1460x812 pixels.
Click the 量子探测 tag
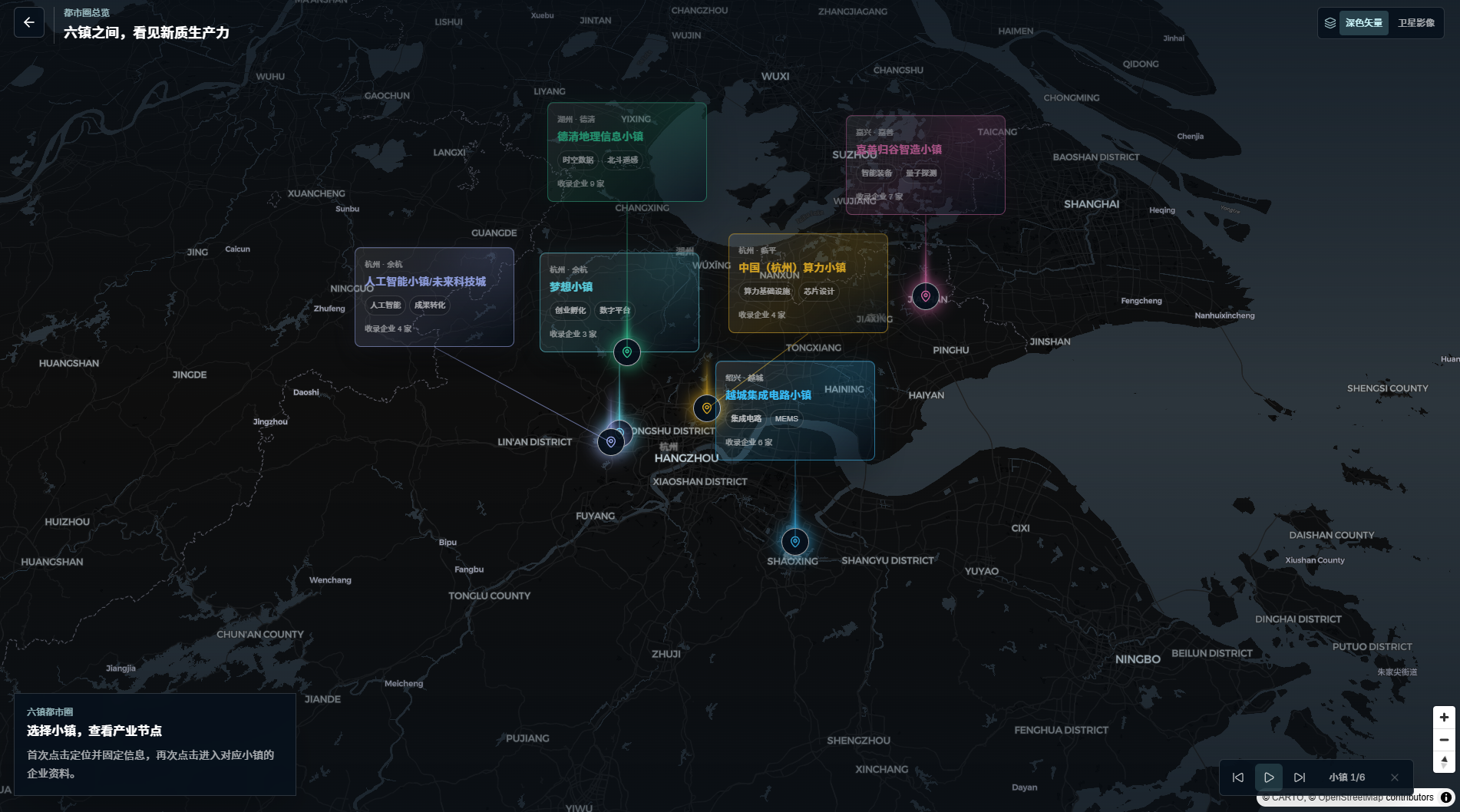[921, 173]
